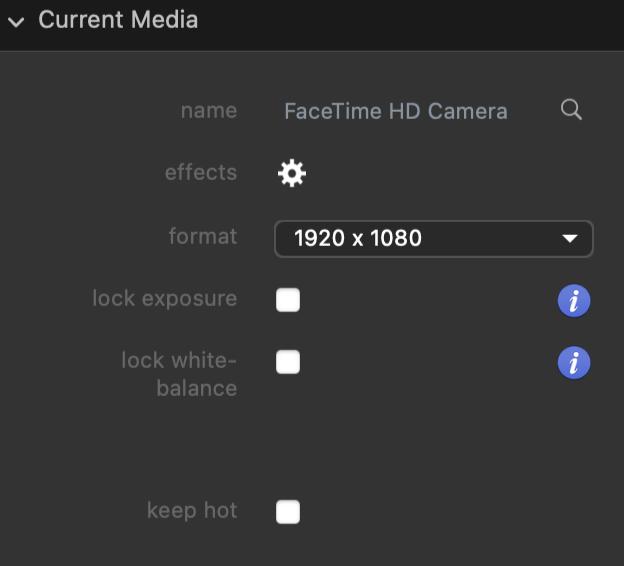
Task: Select the FaceTime HD Camera name text
Action: [395, 111]
